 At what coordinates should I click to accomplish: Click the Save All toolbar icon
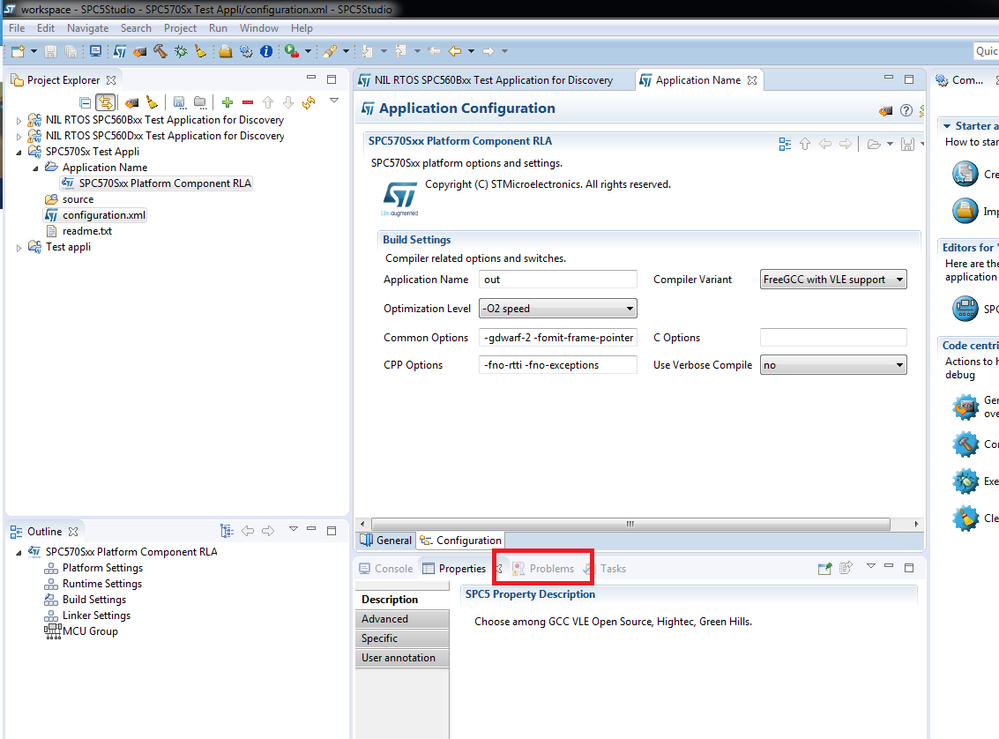point(71,52)
